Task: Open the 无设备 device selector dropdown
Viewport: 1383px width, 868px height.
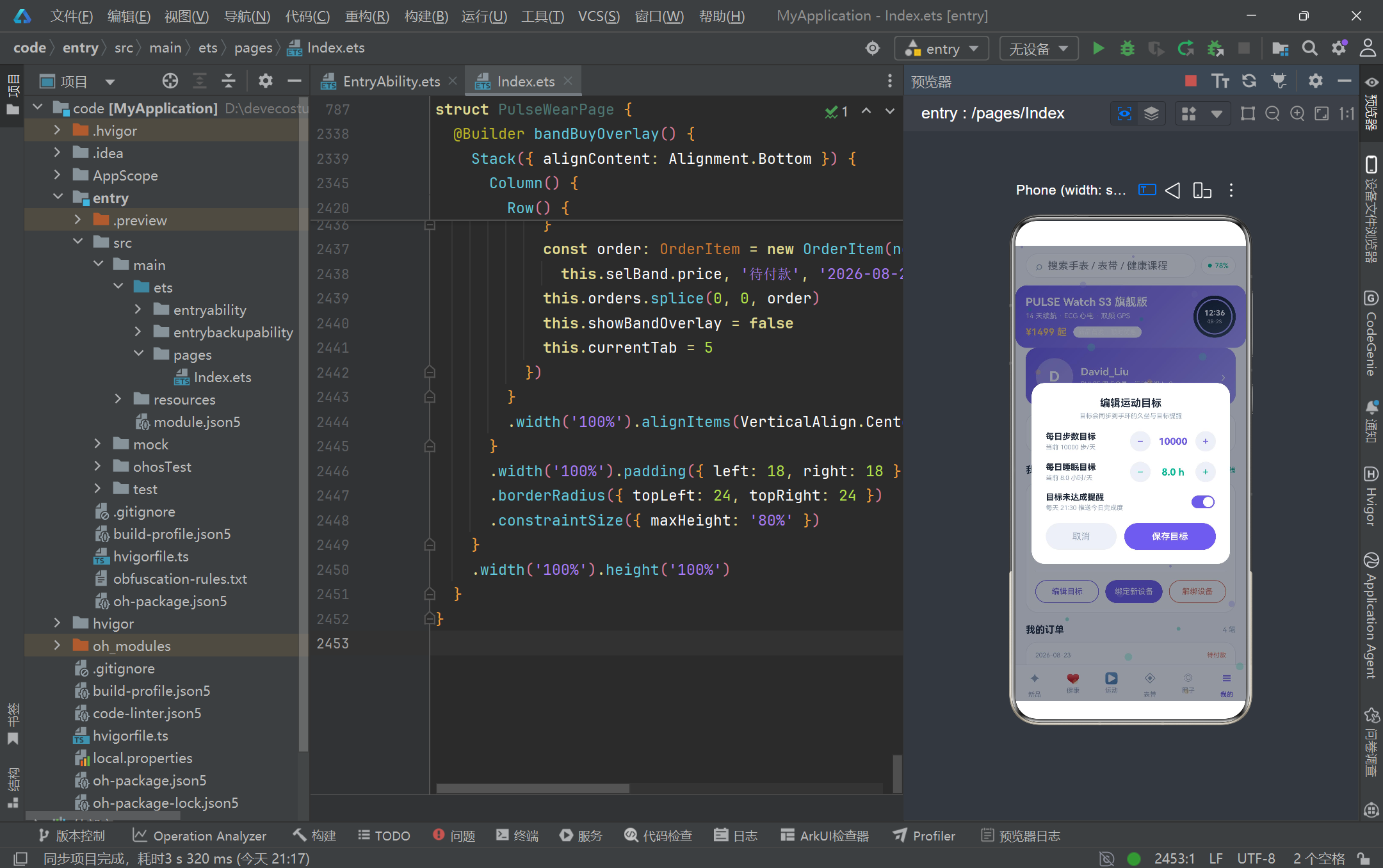Action: pyautogui.click(x=1039, y=49)
